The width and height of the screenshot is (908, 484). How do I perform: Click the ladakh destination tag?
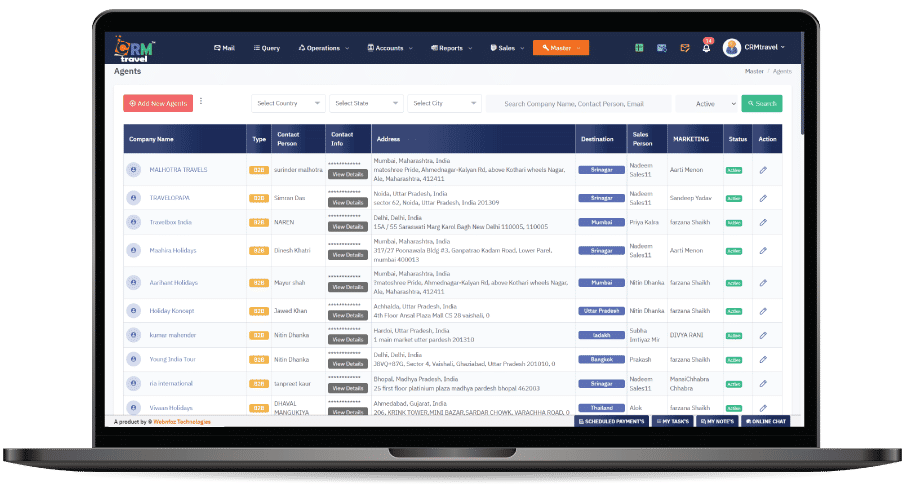tap(601, 335)
